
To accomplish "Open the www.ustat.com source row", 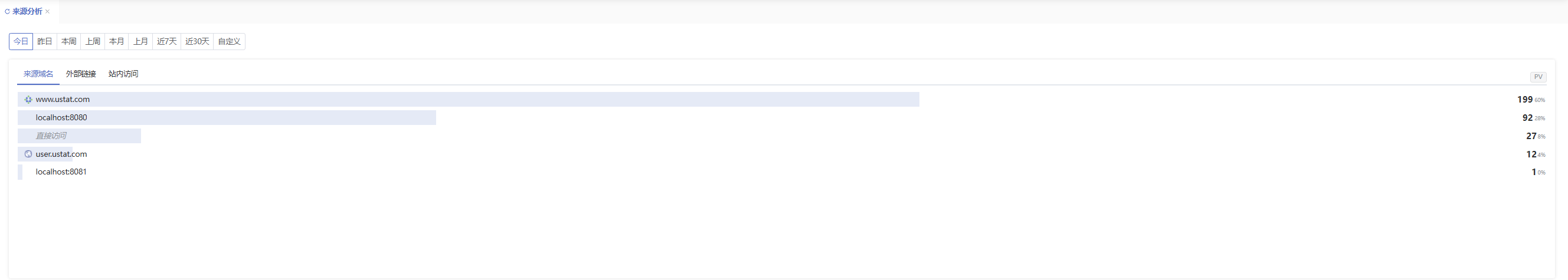I will (x=781, y=100).
